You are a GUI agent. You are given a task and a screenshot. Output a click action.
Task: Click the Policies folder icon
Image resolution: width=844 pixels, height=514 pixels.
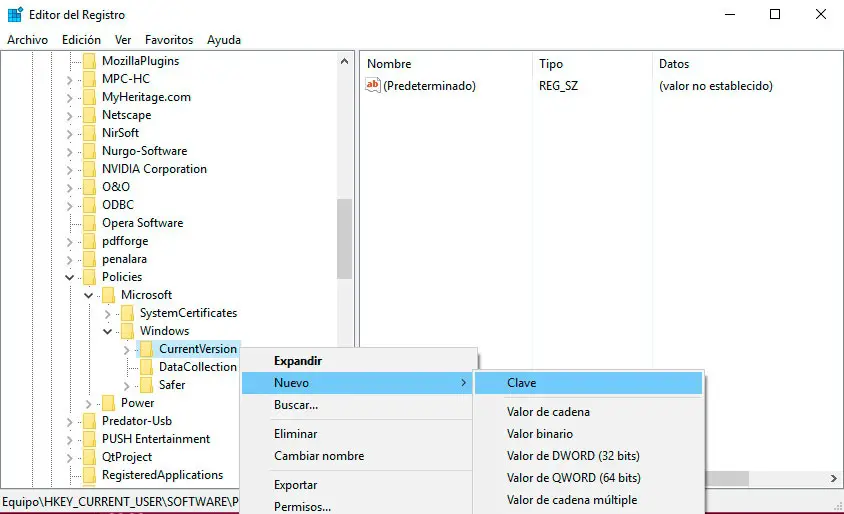tap(89, 277)
